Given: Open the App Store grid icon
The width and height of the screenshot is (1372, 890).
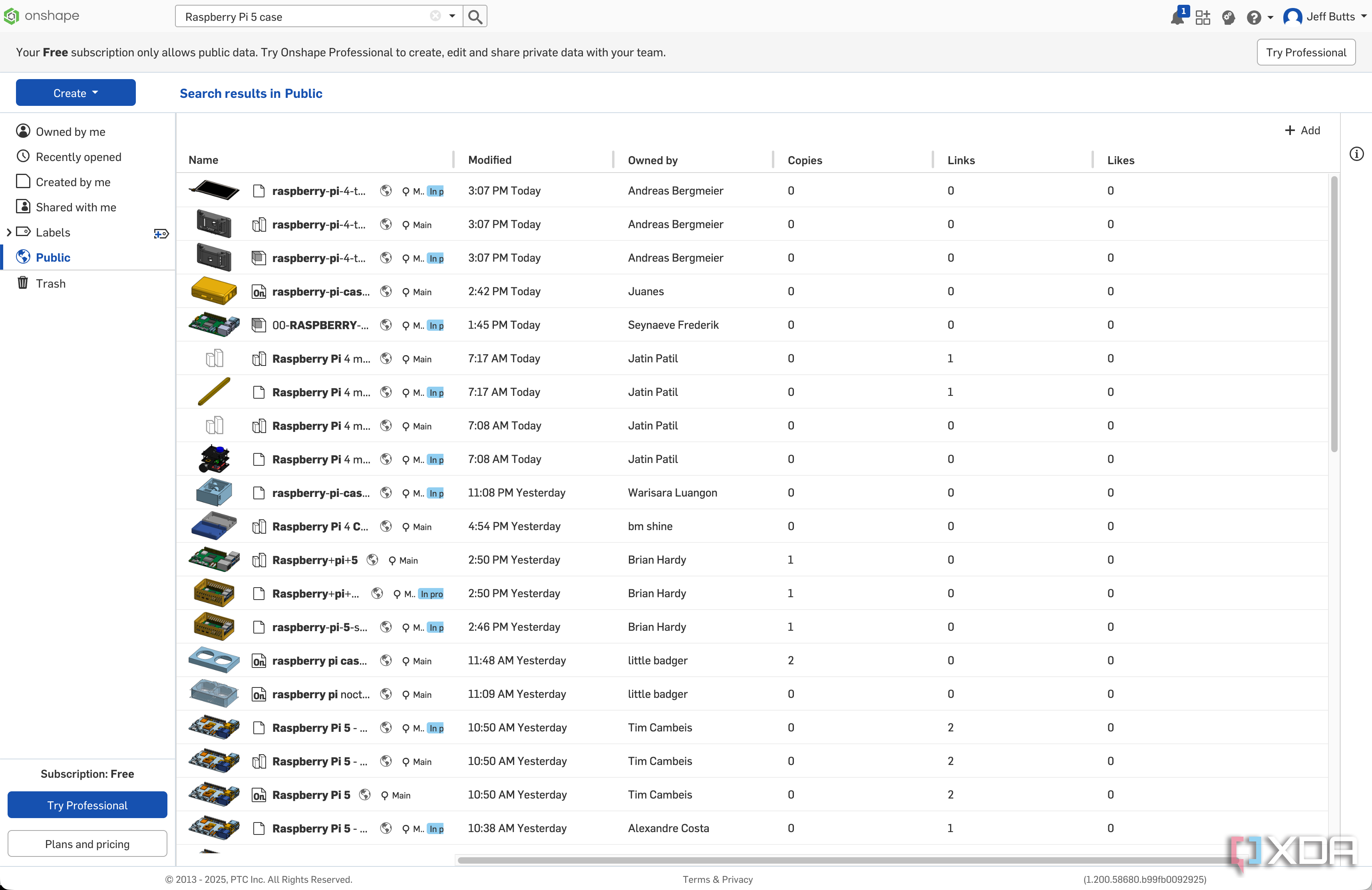Looking at the screenshot, I should (1203, 17).
